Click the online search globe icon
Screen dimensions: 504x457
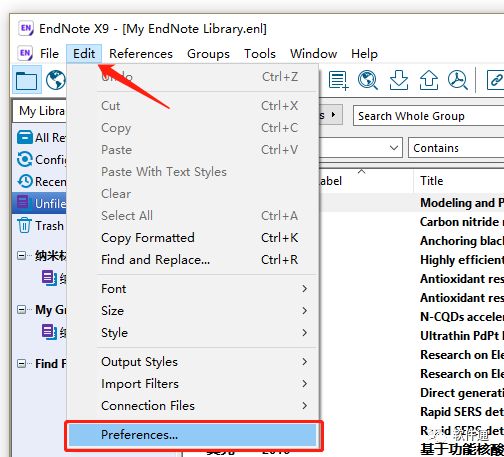(55, 80)
